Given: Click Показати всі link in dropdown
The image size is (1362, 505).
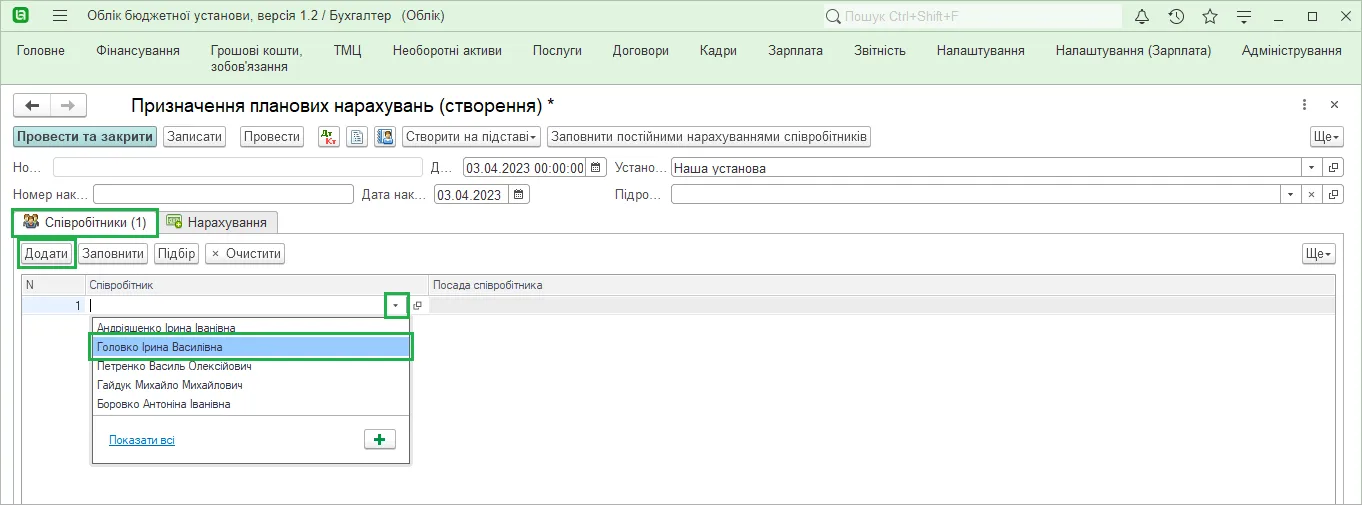Looking at the screenshot, I should pyautogui.click(x=142, y=440).
